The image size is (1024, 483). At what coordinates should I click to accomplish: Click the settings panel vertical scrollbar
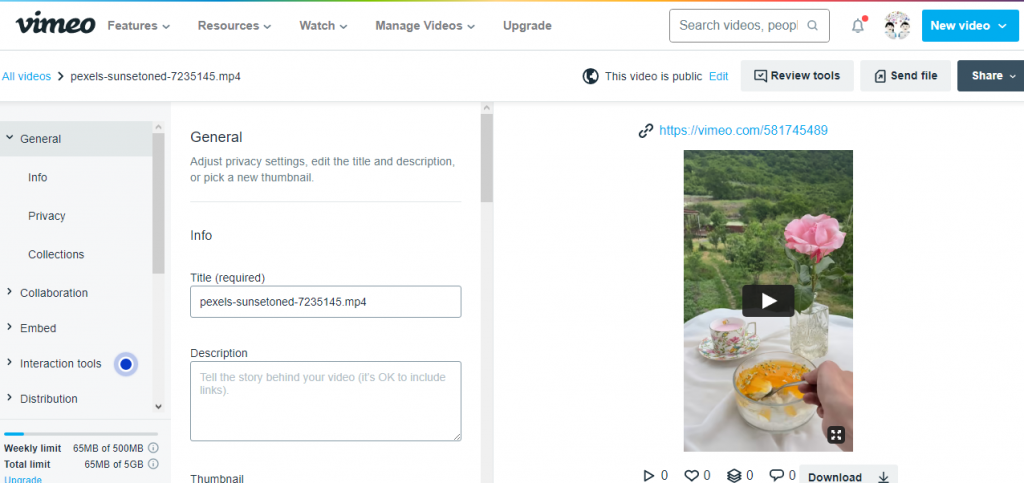(x=487, y=157)
